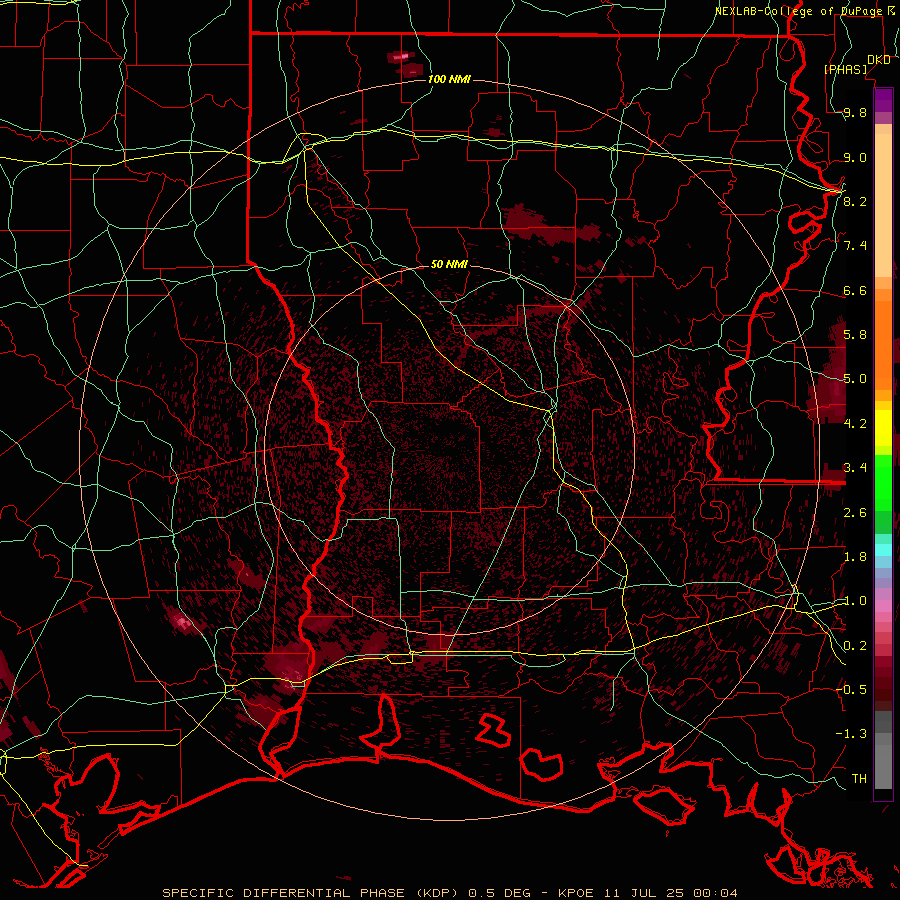Viewport: 900px width, 900px height.
Task: Click the 7.4 value on the color scale
Action: (x=855, y=246)
